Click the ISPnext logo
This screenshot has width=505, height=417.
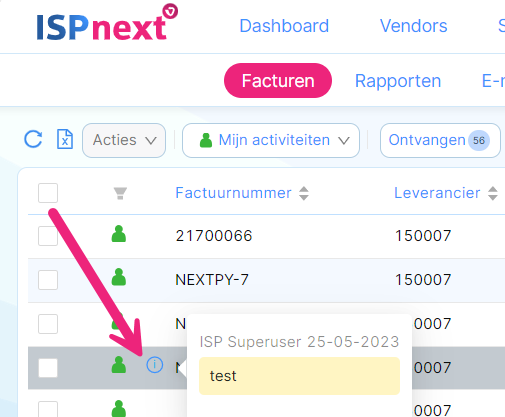point(107,23)
